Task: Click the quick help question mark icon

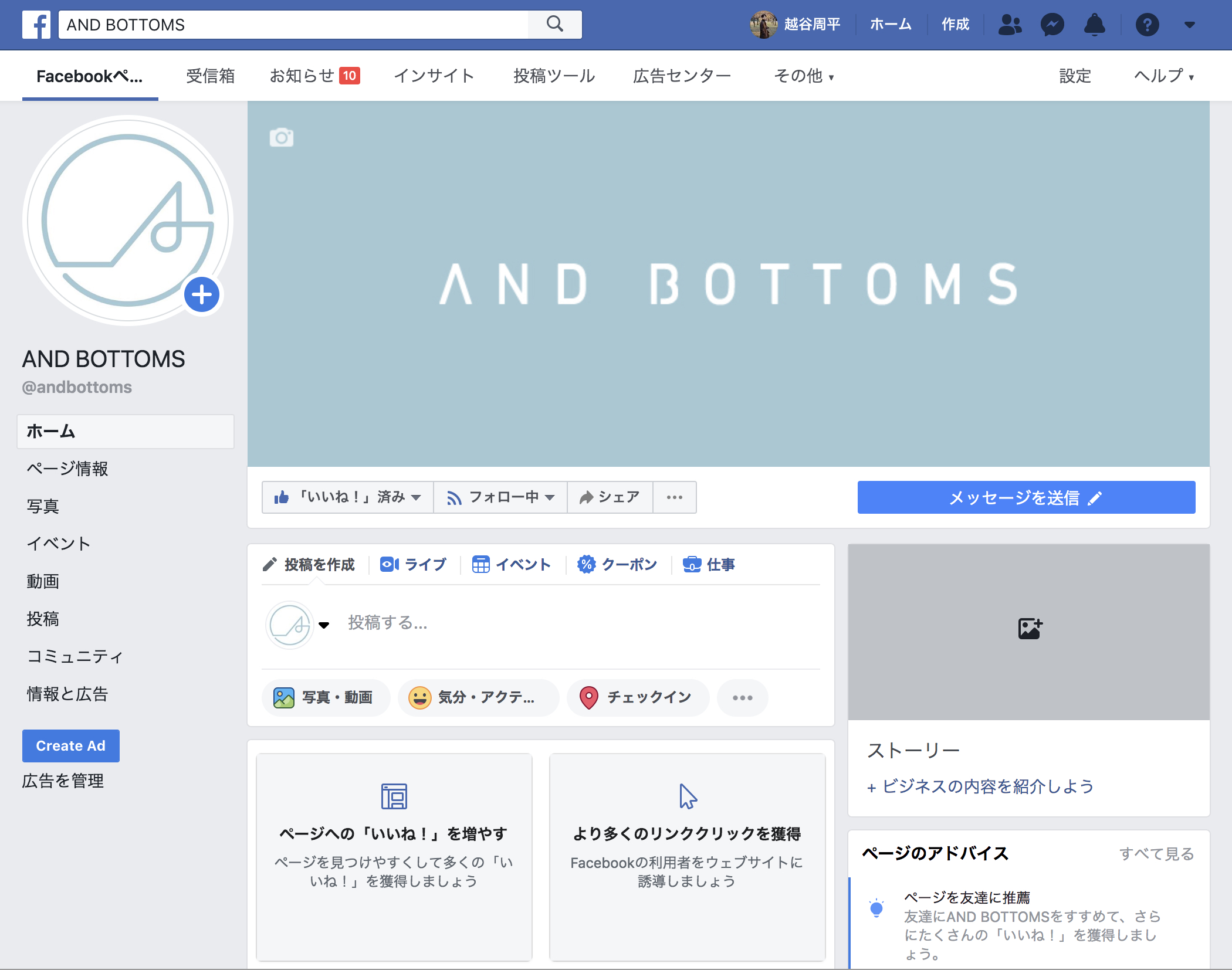Action: 1148,25
